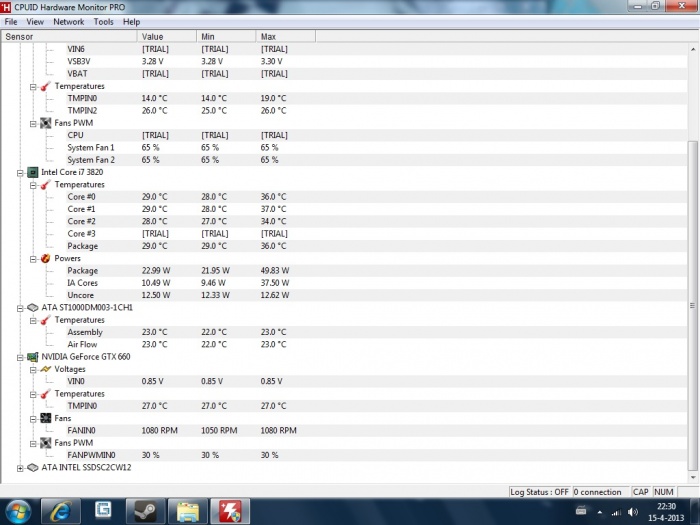Collapse the Voltages group under GTX 660
This screenshot has width=700, height=525.
coord(33,370)
